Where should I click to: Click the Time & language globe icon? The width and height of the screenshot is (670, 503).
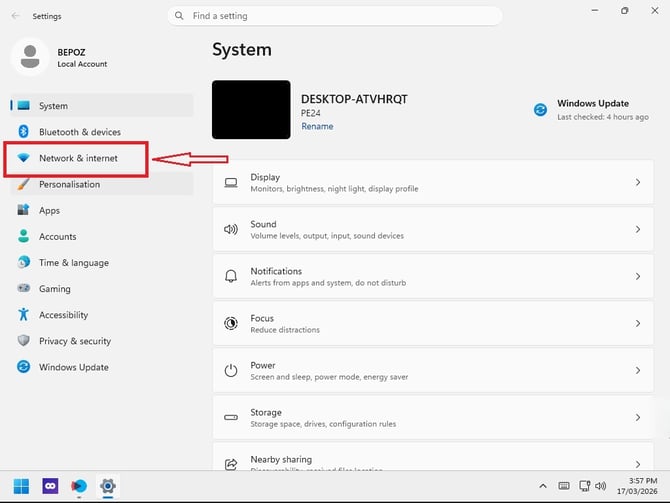[x=24, y=262]
